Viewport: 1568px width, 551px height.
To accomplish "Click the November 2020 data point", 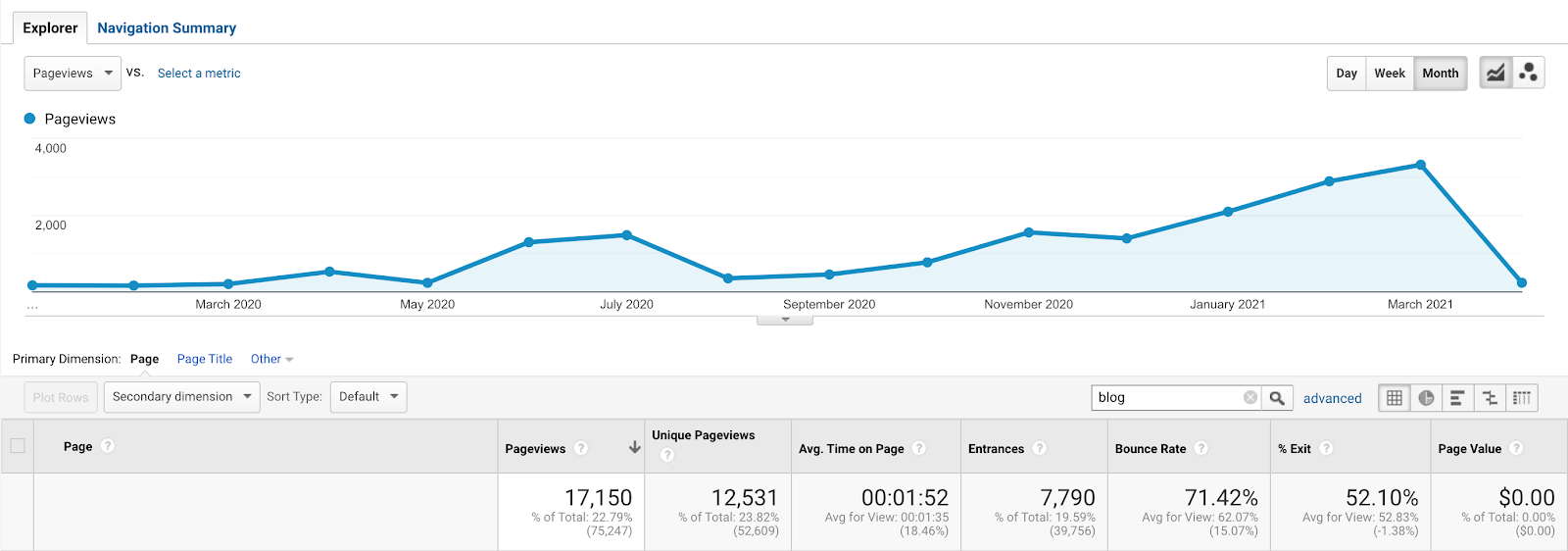I will coord(1028,232).
